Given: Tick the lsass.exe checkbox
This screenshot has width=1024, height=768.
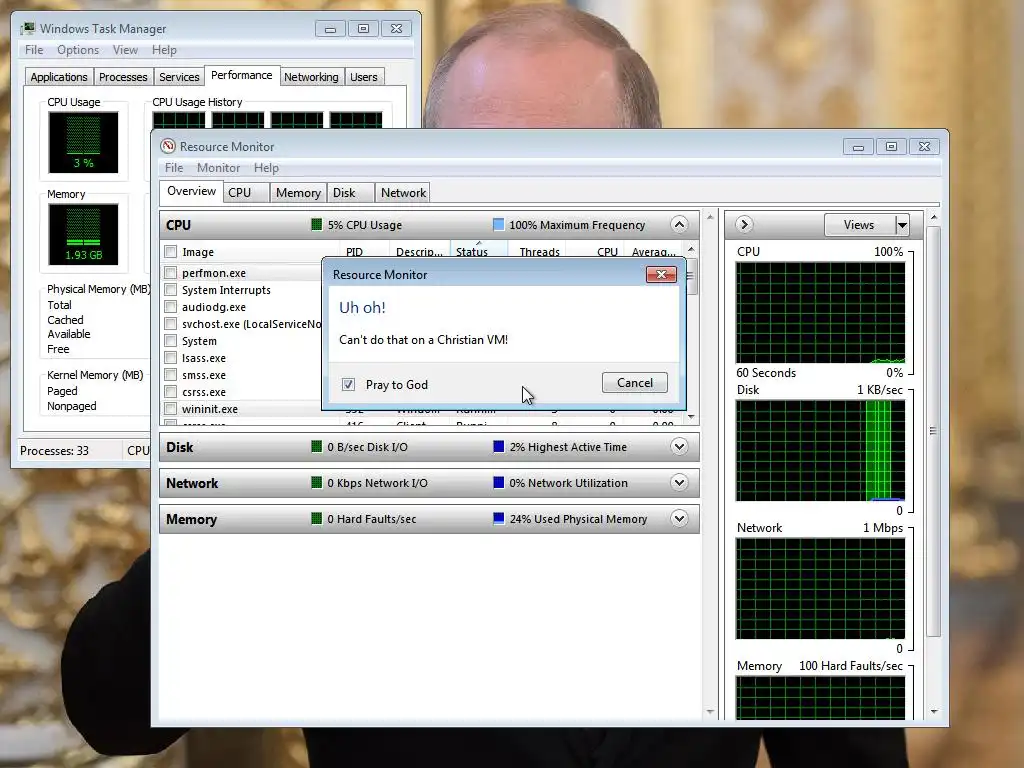Looking at the screenshot, I should 170,357.
